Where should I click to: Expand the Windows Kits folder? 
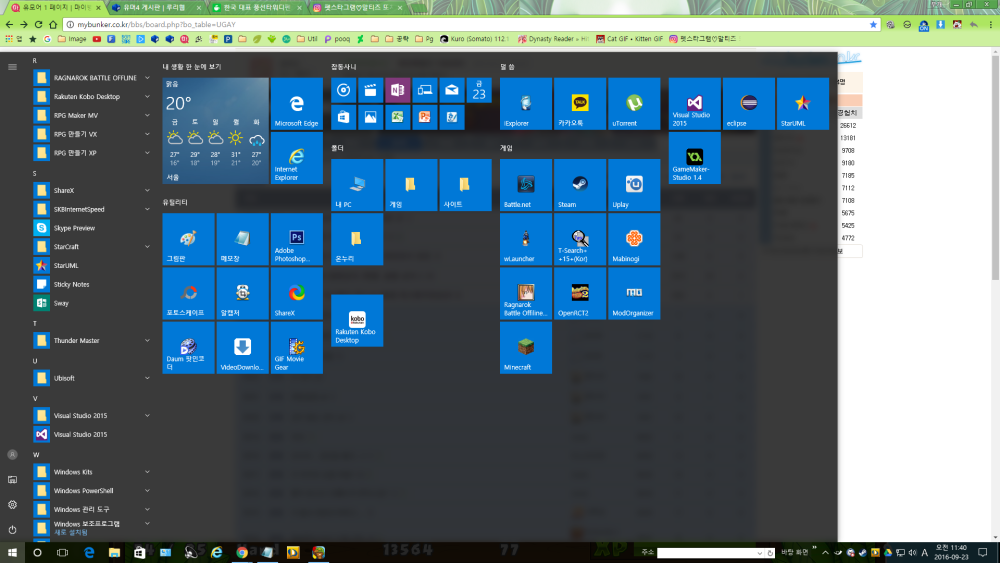[92, 472]
